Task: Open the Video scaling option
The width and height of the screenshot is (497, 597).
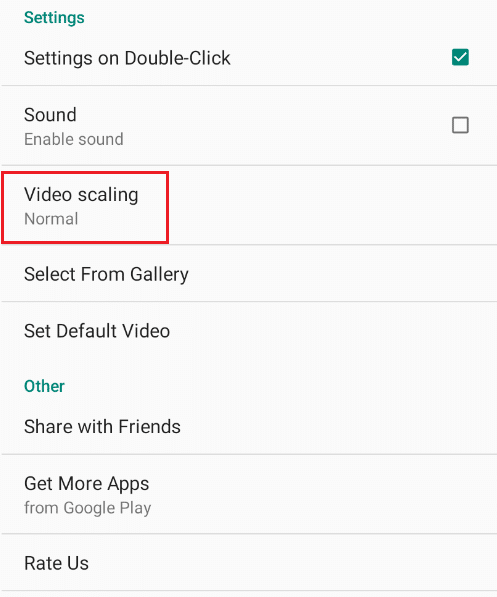Action: pyautogui.click(x=248, y=205)
